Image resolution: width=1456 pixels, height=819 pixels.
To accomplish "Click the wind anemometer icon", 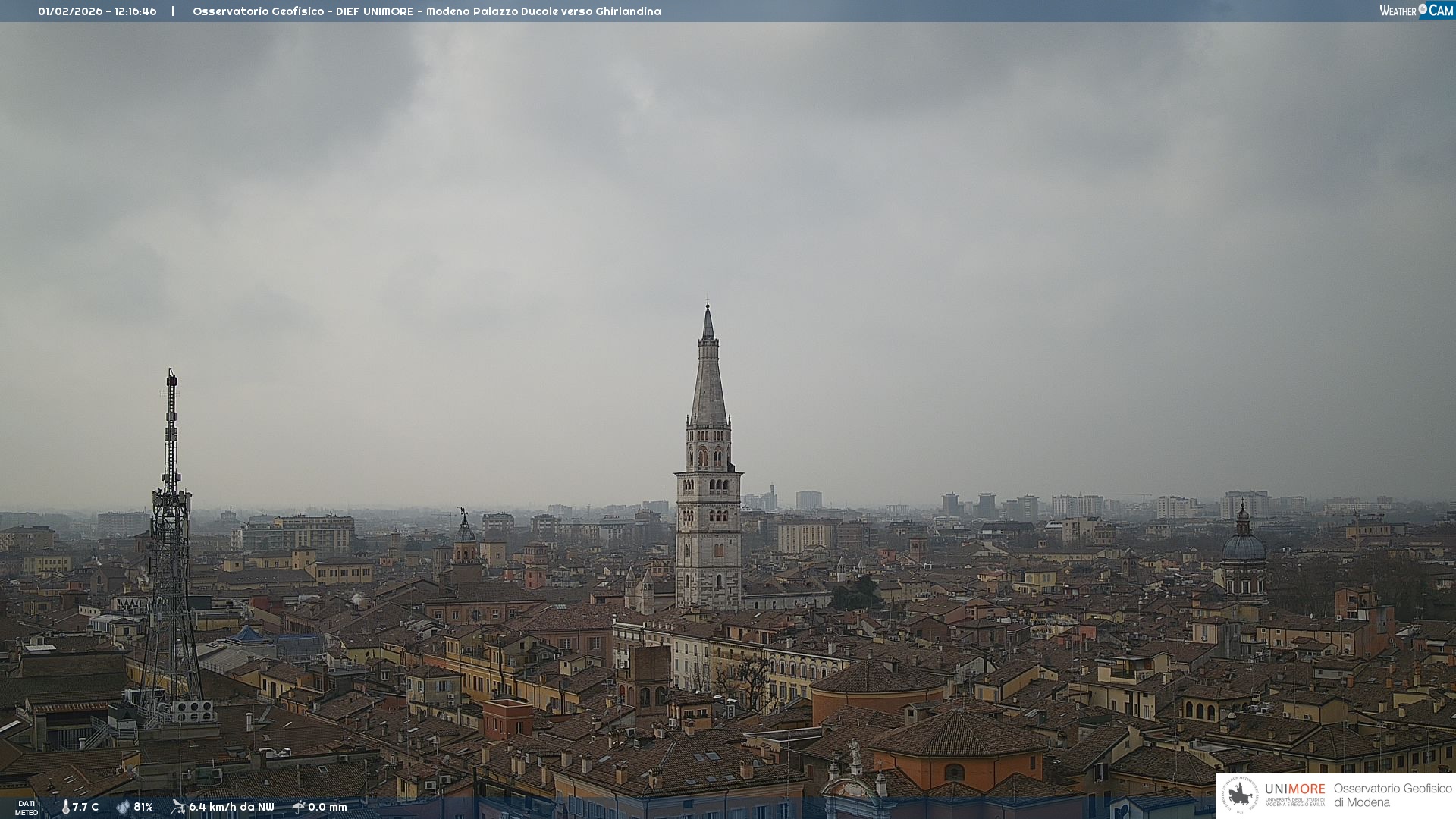I will [178, 808].
